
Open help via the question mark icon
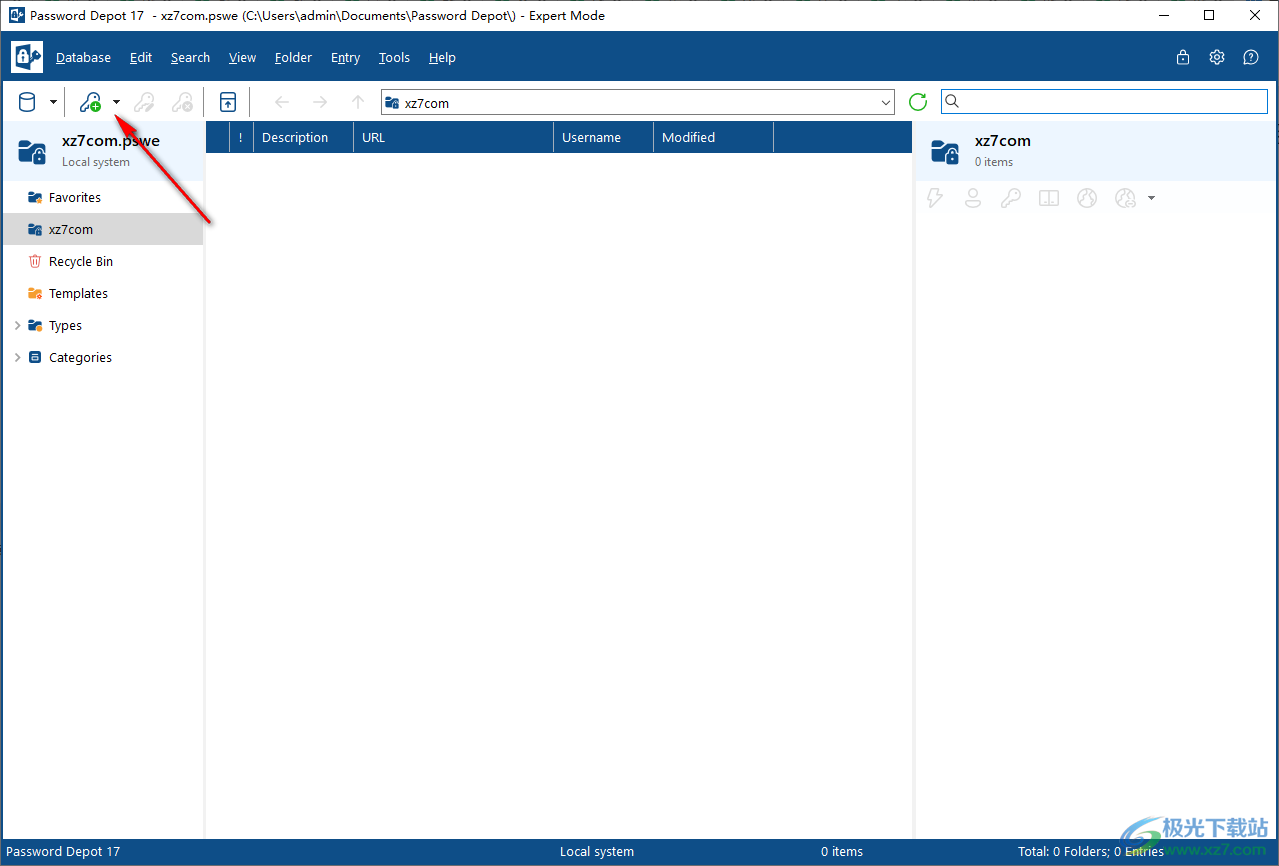[1251, 57]
